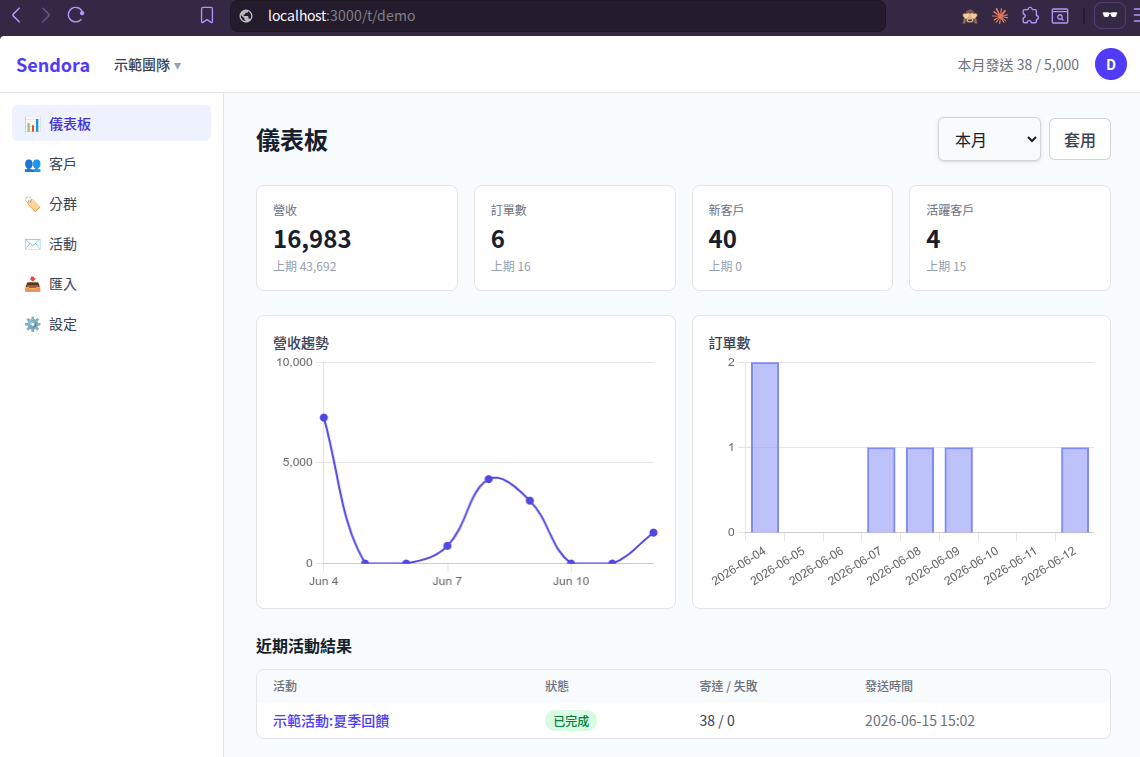The height and width of the screenshot is (757, 1140).
Task: Click the browser forward arrow
Action: pyautogui.click(x=46, y=15)
